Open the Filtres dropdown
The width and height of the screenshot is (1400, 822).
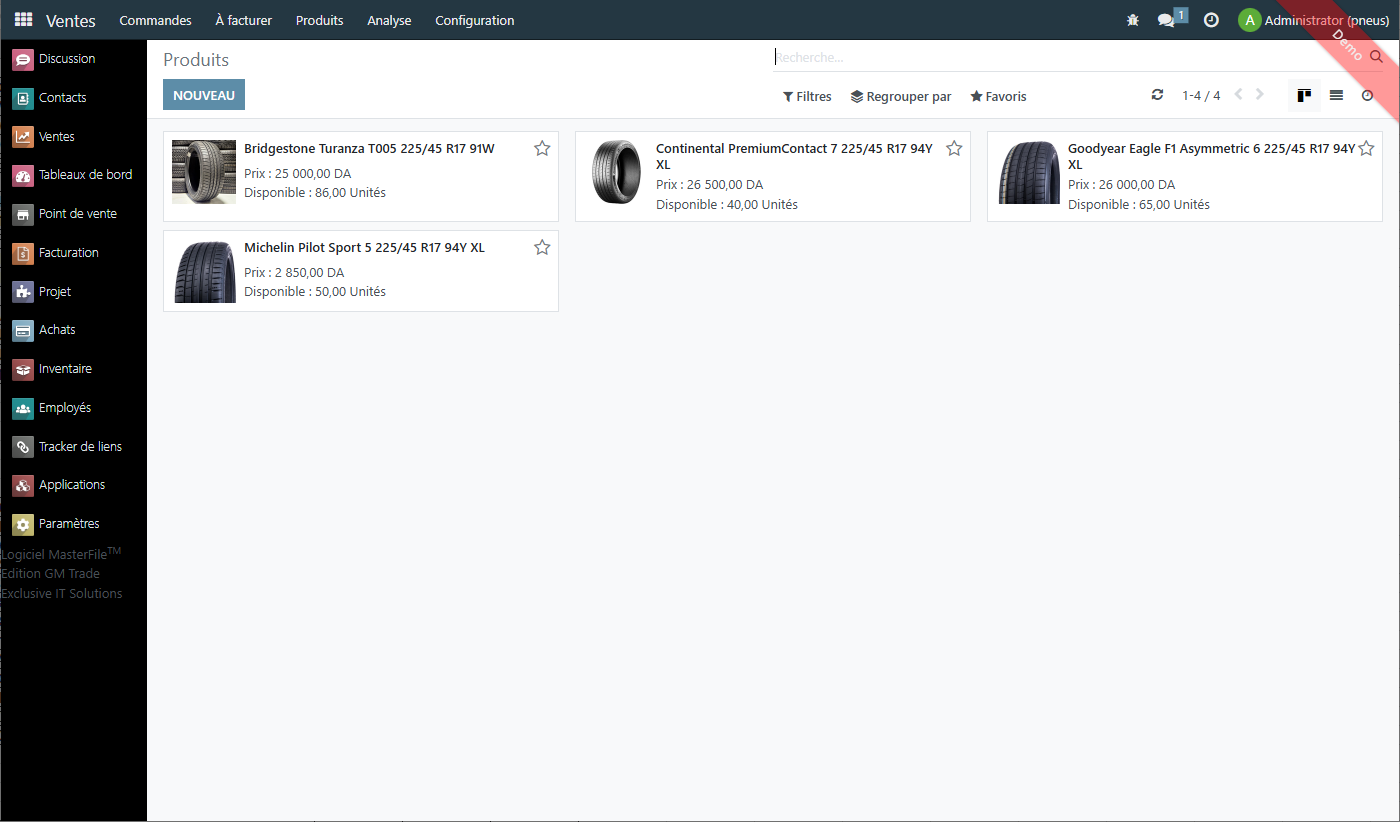tap(807, 97)
